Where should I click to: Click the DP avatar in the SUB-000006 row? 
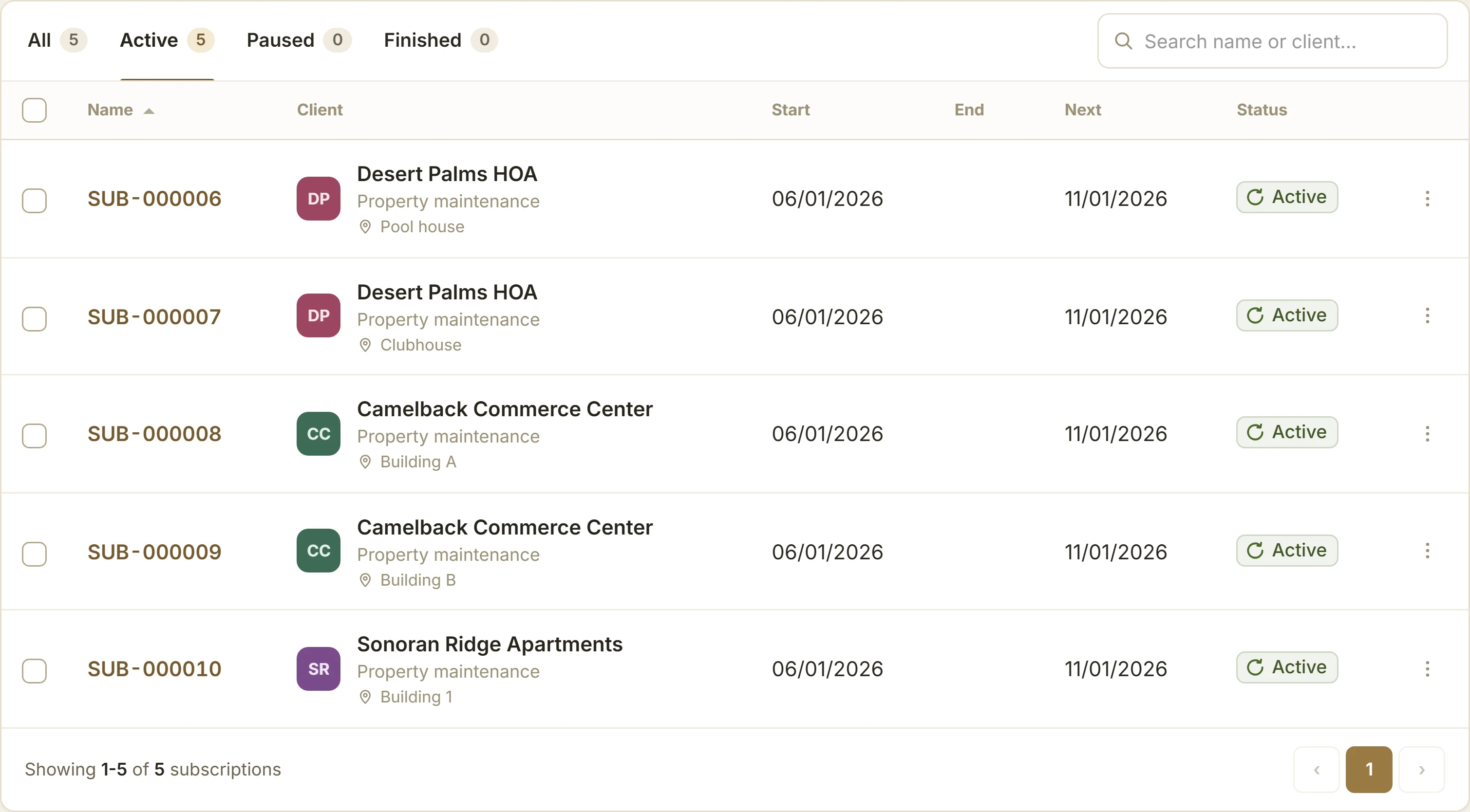[x=319, y=199]
